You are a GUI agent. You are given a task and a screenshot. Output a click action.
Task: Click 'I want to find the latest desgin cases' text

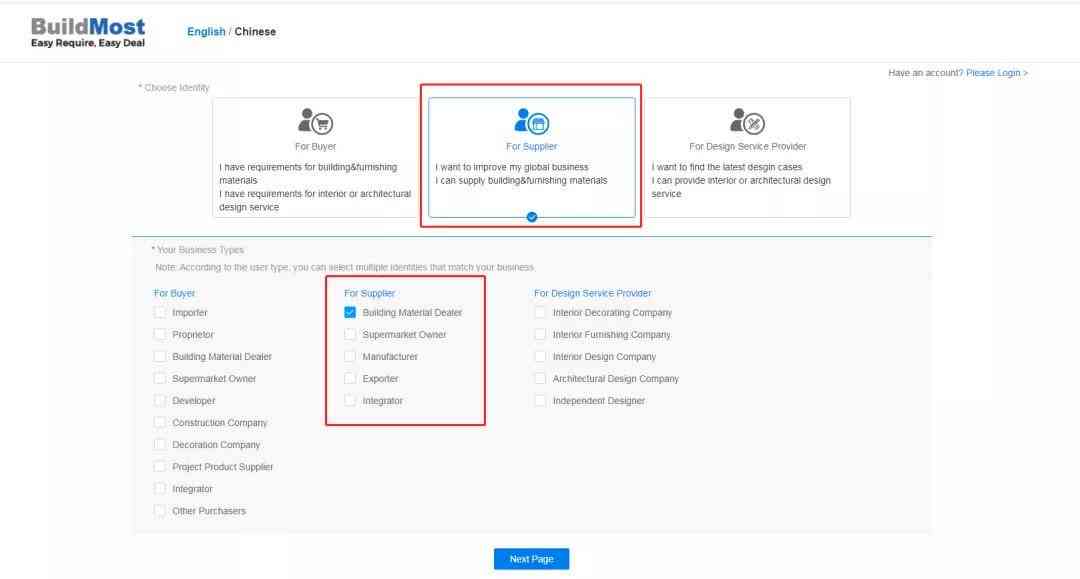[727, 167]
